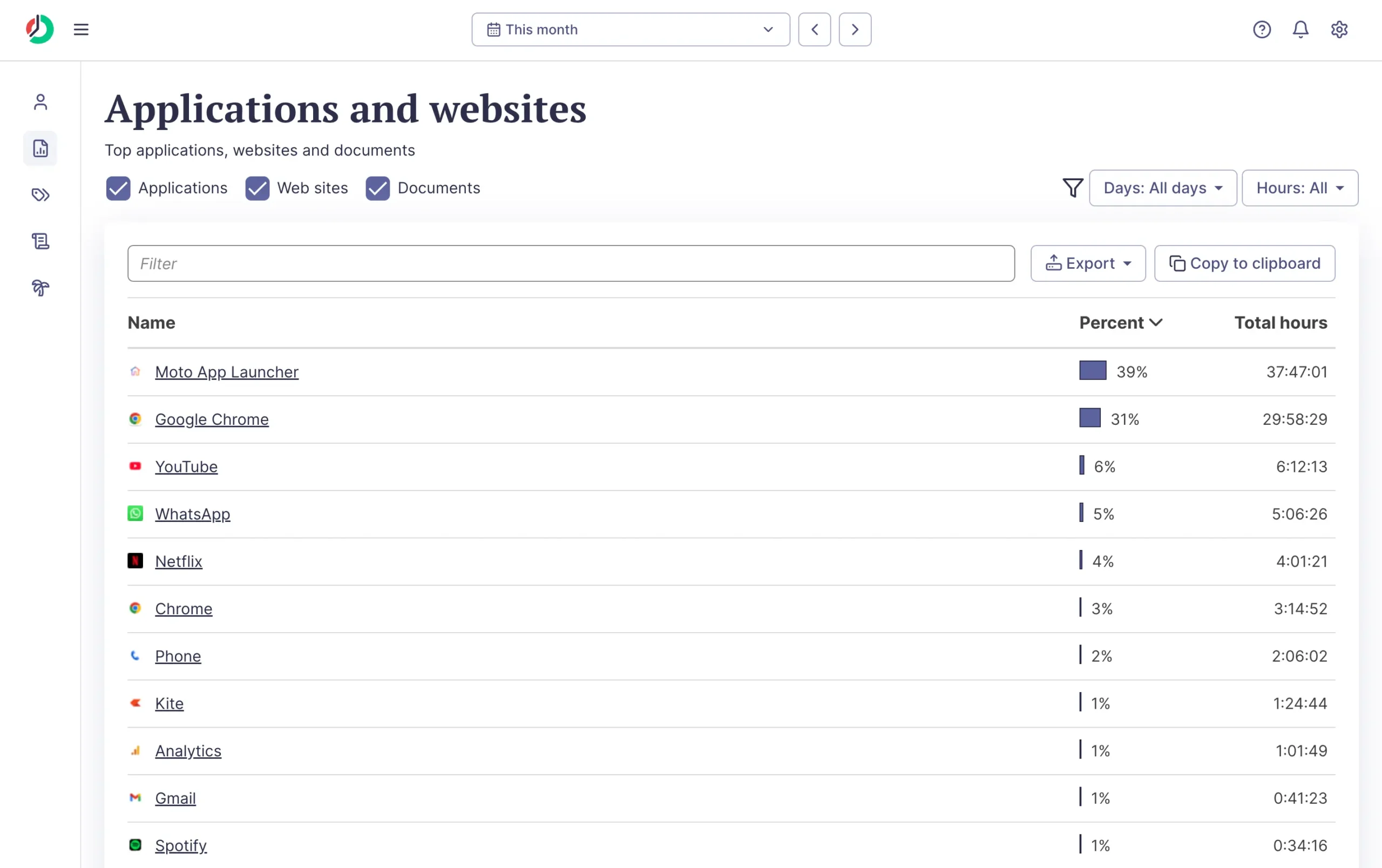Click Copy to clipboard button
Viewport: 1382px width, 868px height.
(x=1244, y=263)
